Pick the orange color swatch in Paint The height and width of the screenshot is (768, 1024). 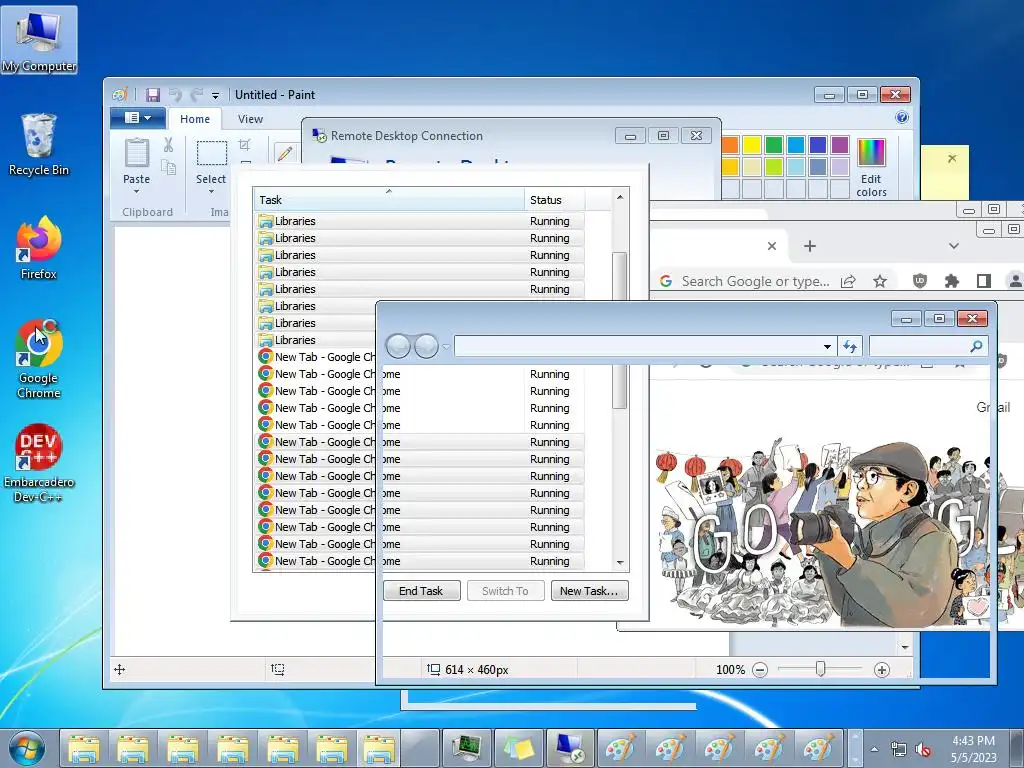coord(730,144)
